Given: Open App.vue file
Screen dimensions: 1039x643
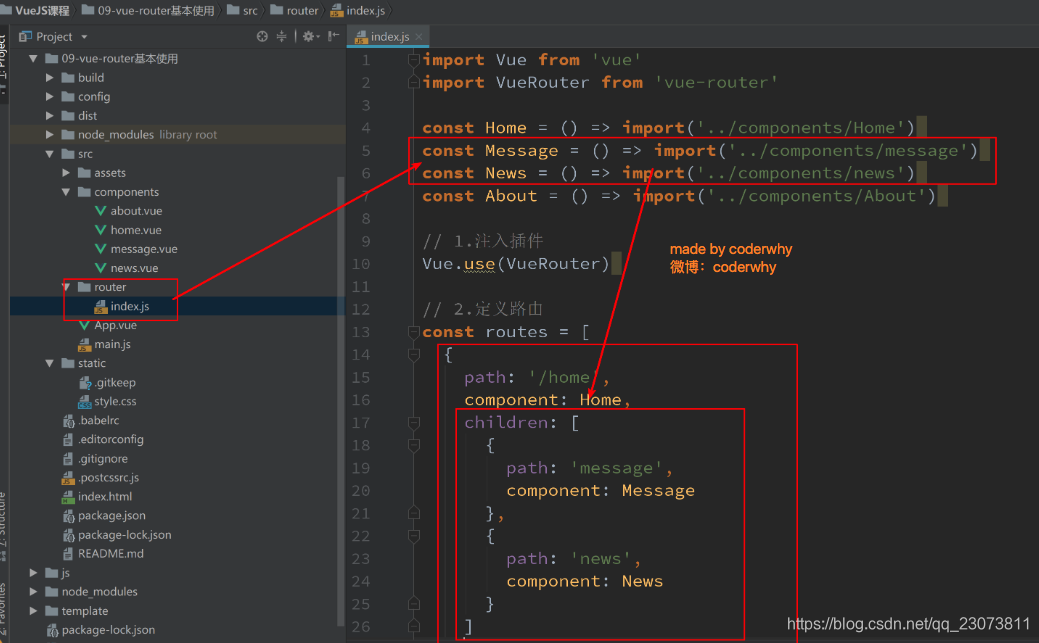Looking at the screenshot, I should click(x=115, y=325).
